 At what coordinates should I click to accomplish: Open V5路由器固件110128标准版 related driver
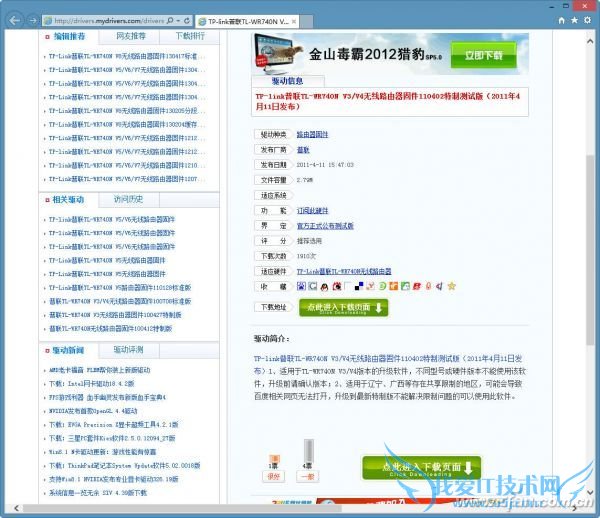120,288
